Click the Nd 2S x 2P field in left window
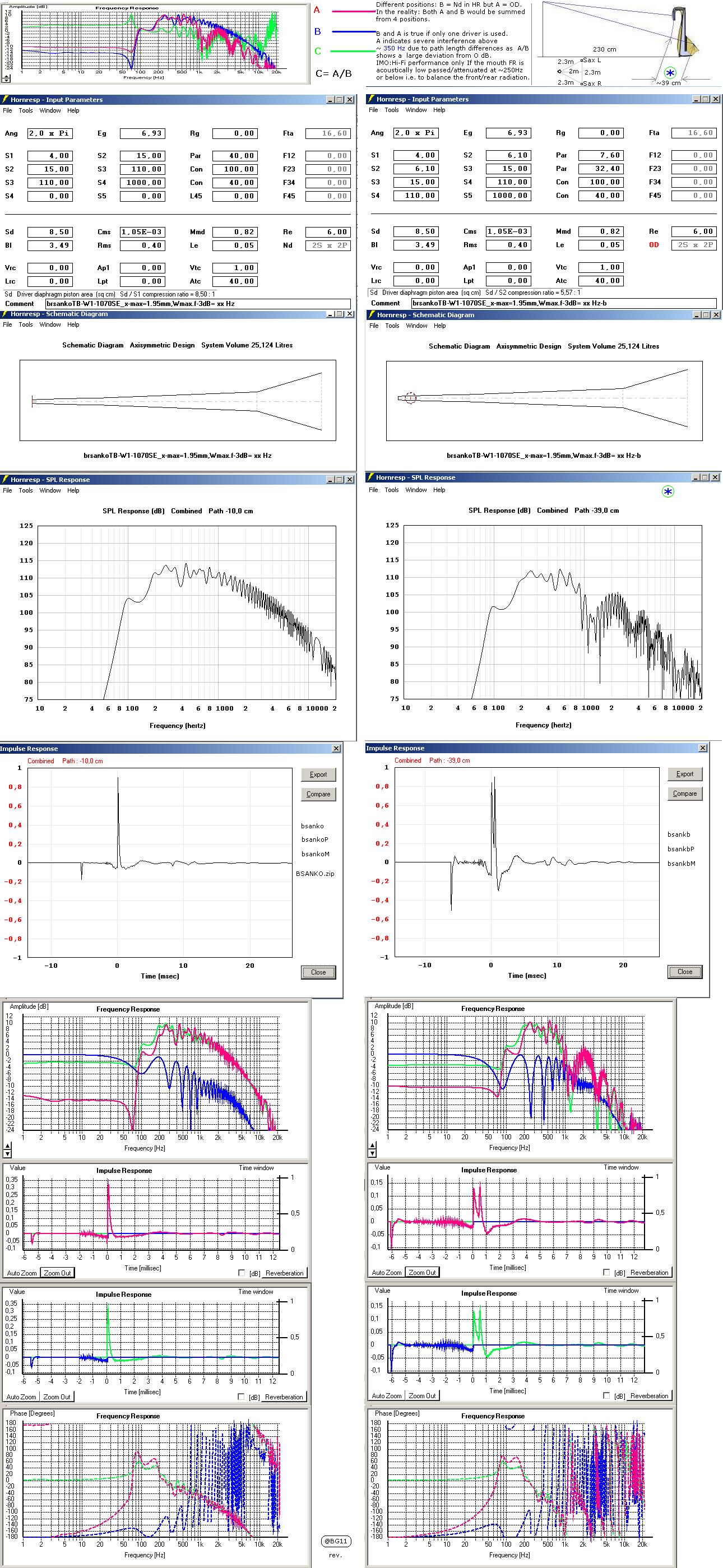Viewport: 723px width, 1568px height. (328, 246)
